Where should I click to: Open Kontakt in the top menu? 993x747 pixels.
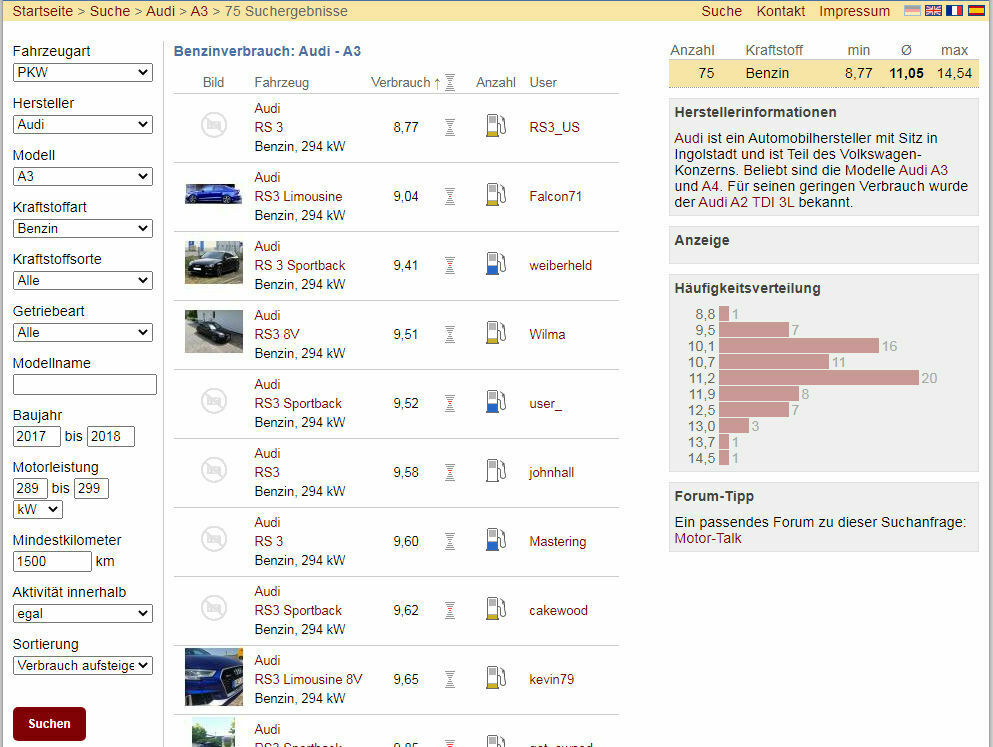780,12
